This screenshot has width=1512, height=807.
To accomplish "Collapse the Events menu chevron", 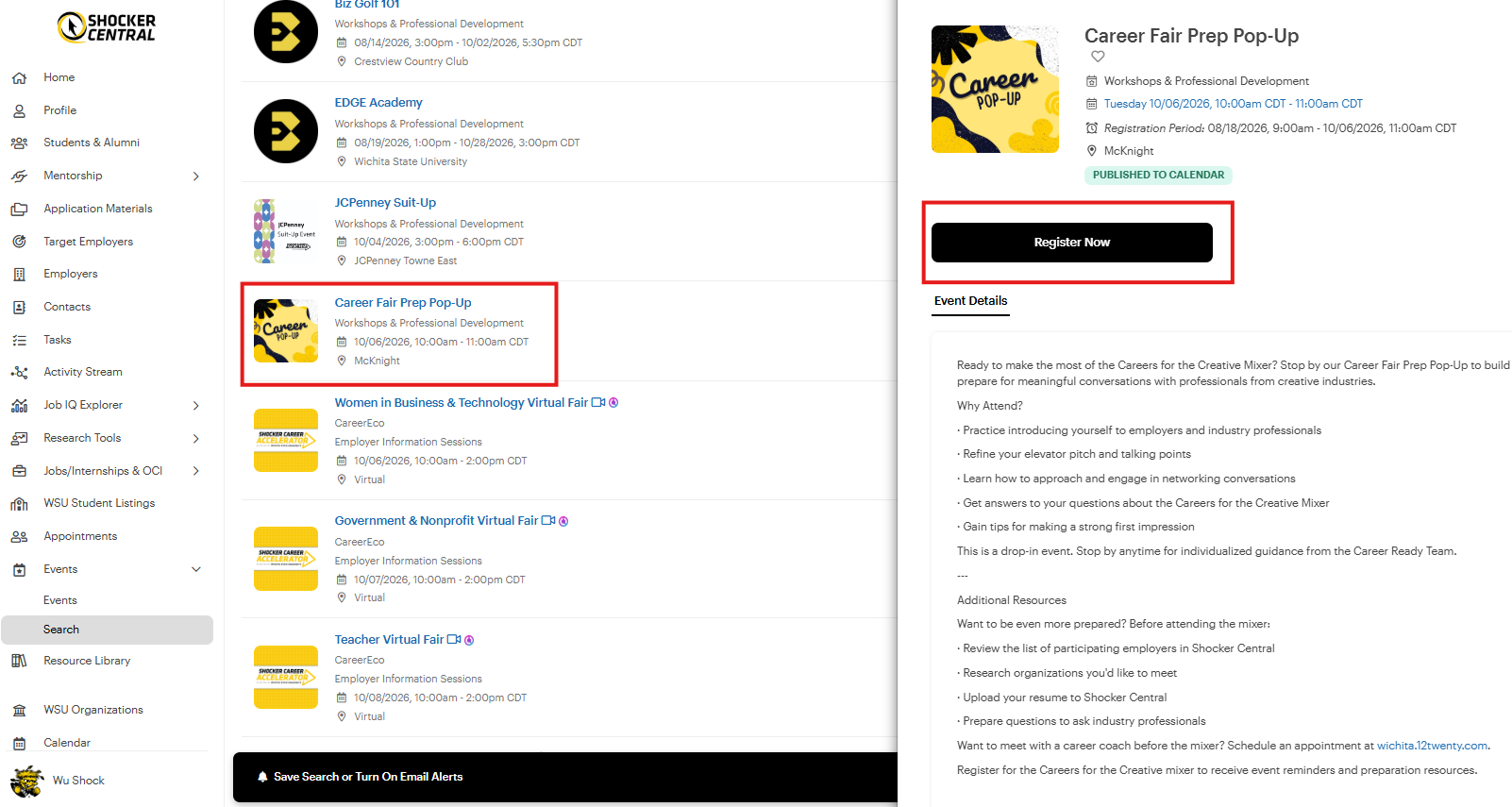I will click(196, 569).
